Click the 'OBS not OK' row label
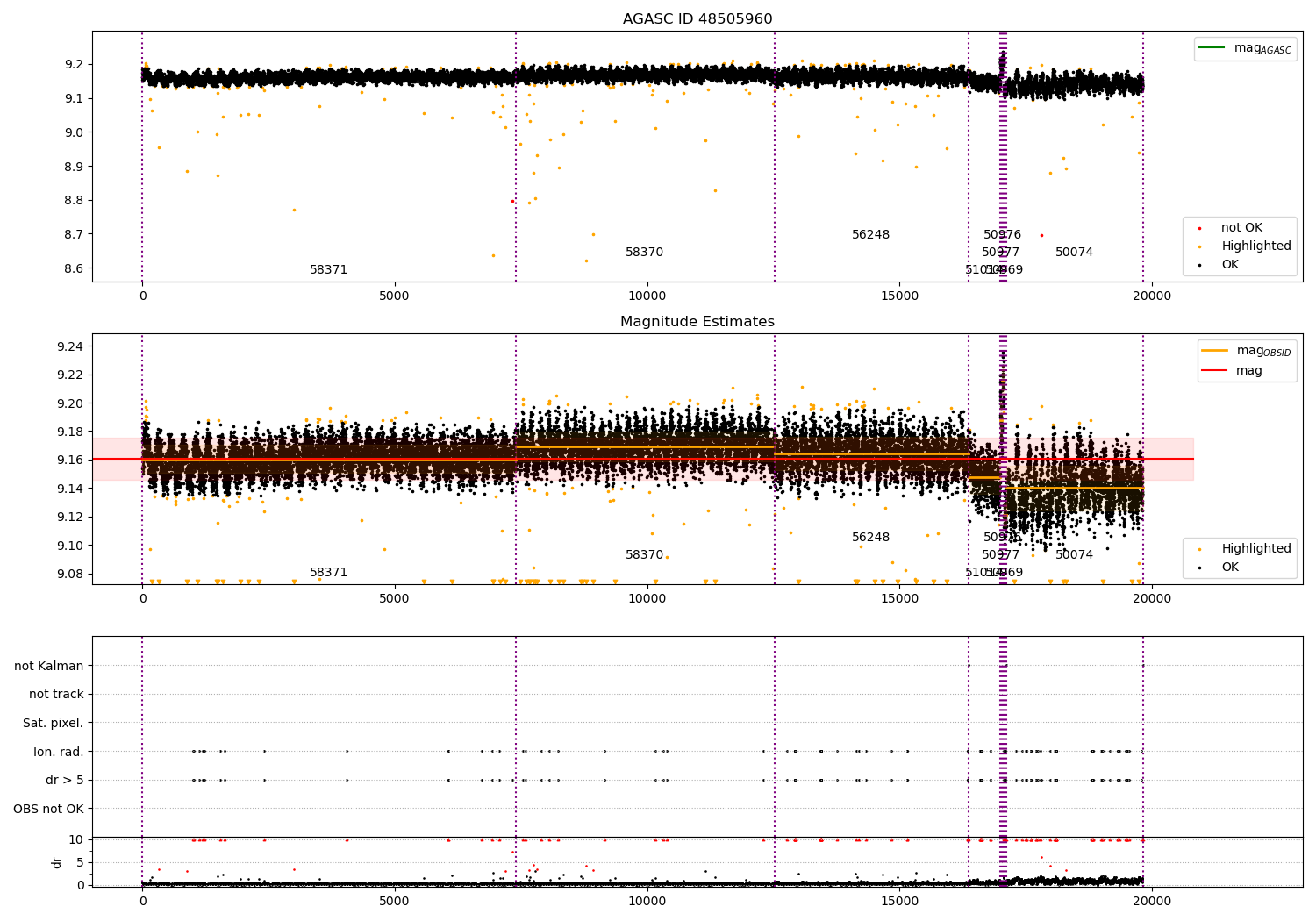This screenshot has width=1316, height=921. 48,809
